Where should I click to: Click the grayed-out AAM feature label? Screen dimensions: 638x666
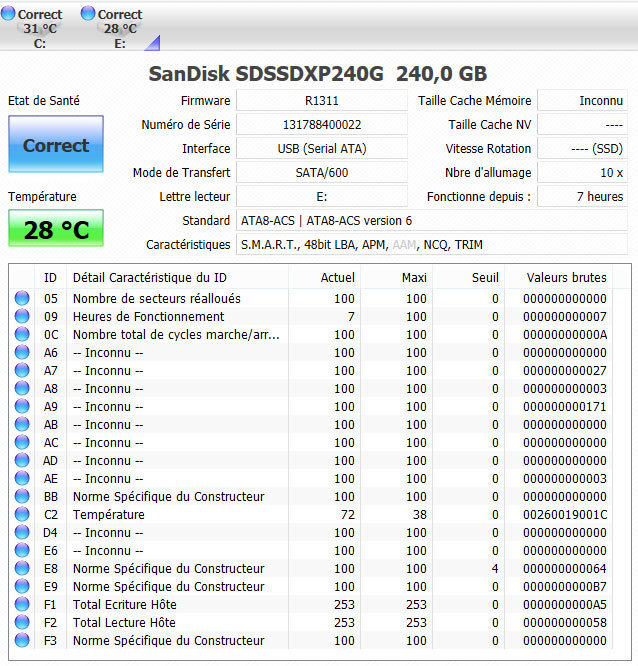point(404,245)
